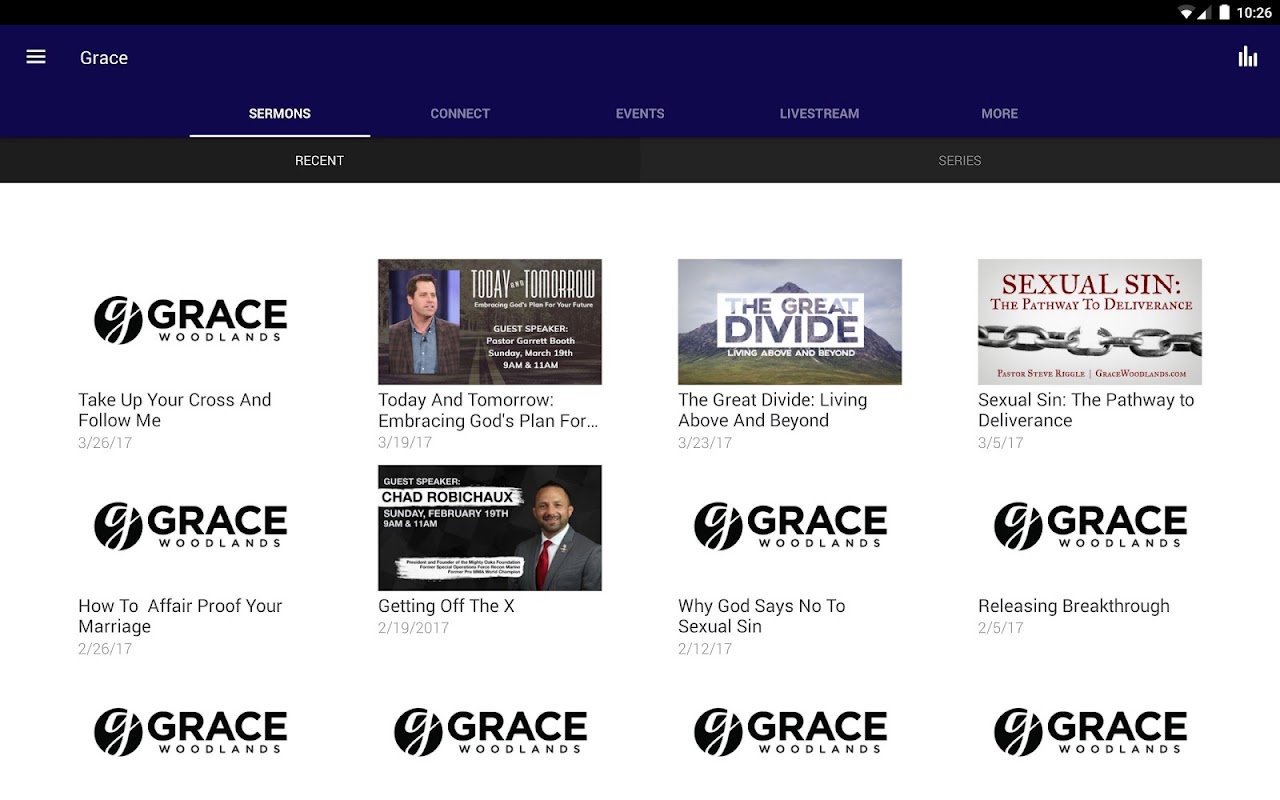The width and height of the screenshot is (1280, 800).
Task: Select the Sermons tab
Action: pos(280,113)
